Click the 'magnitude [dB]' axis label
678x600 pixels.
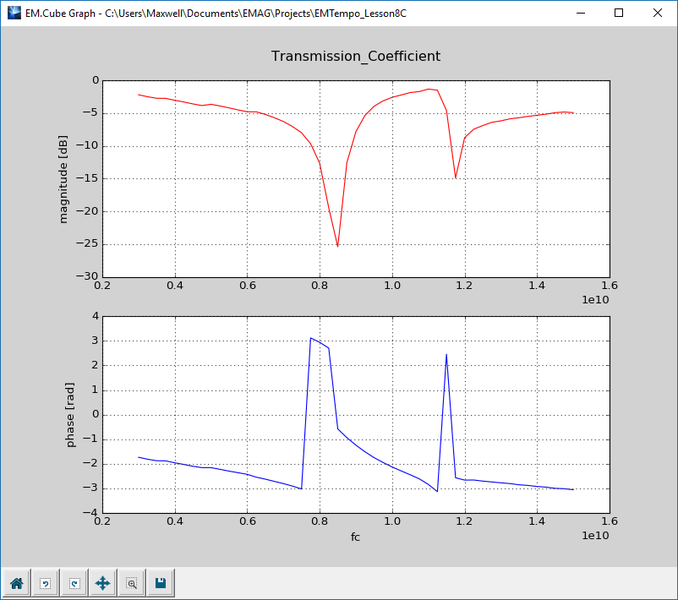(64, 179)
